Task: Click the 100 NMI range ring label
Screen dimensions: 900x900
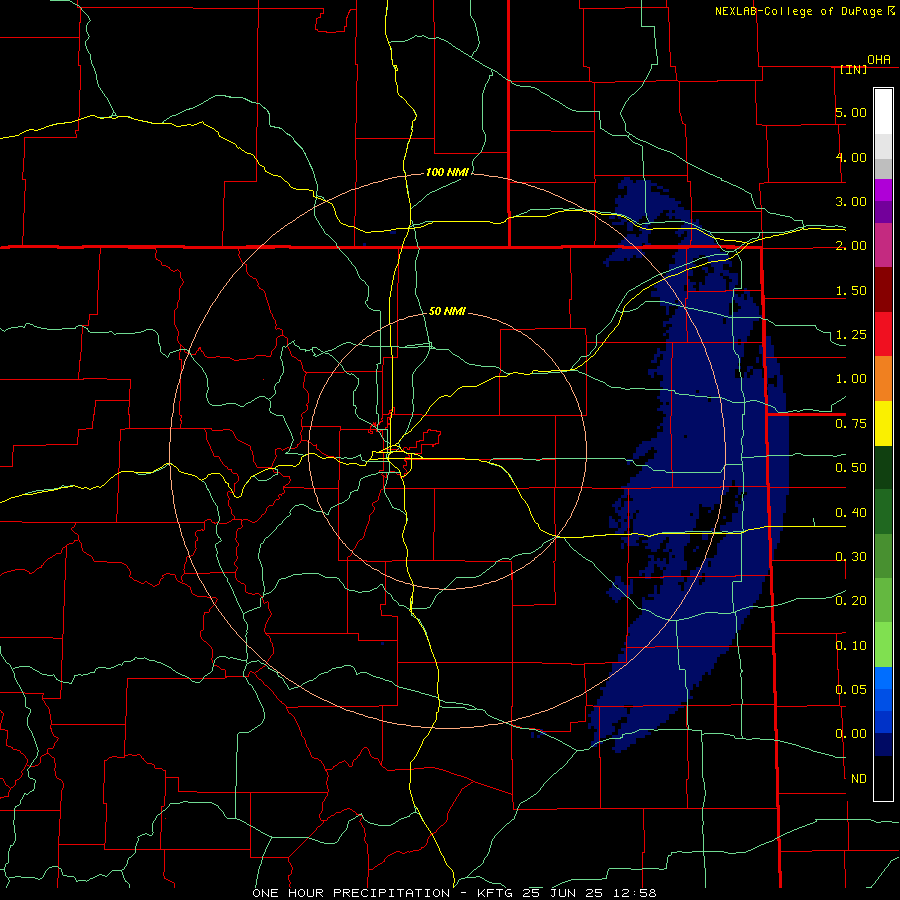Action: click(447, 172)
